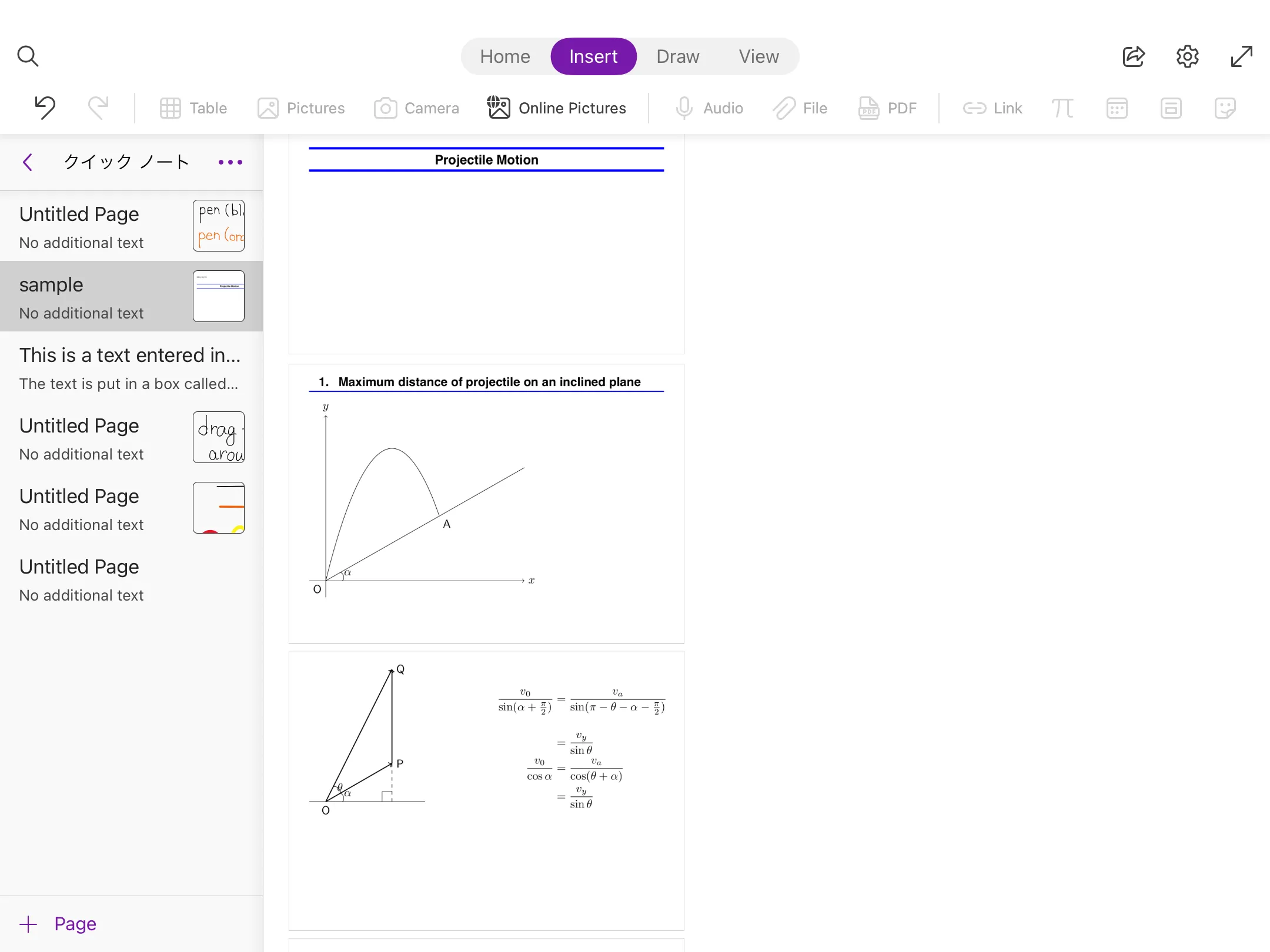Open the share menu icon
This screenshot has width=1270, height=952.
coord(1133,56)
